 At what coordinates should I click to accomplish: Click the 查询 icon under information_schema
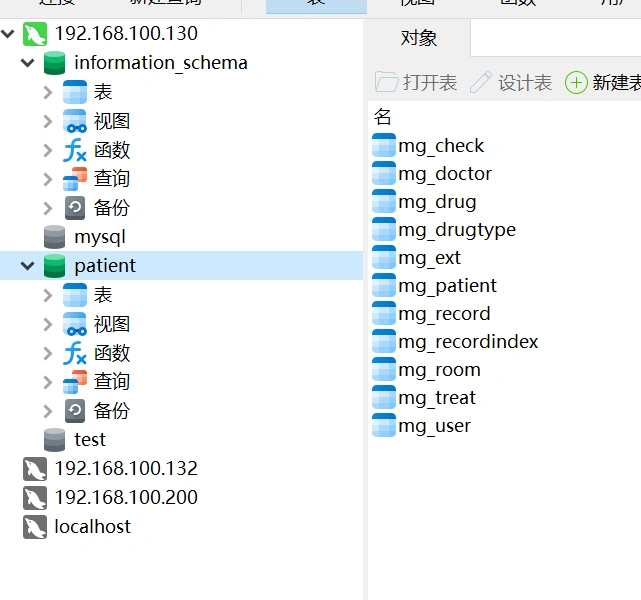tap(75, 179)
